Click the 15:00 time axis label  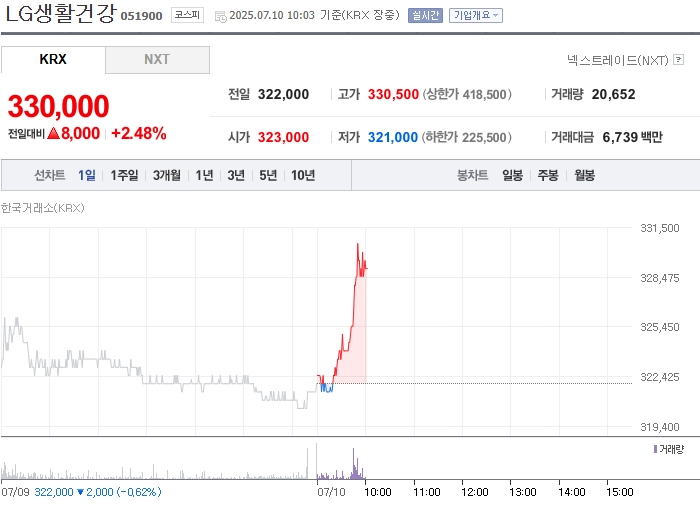620,492
